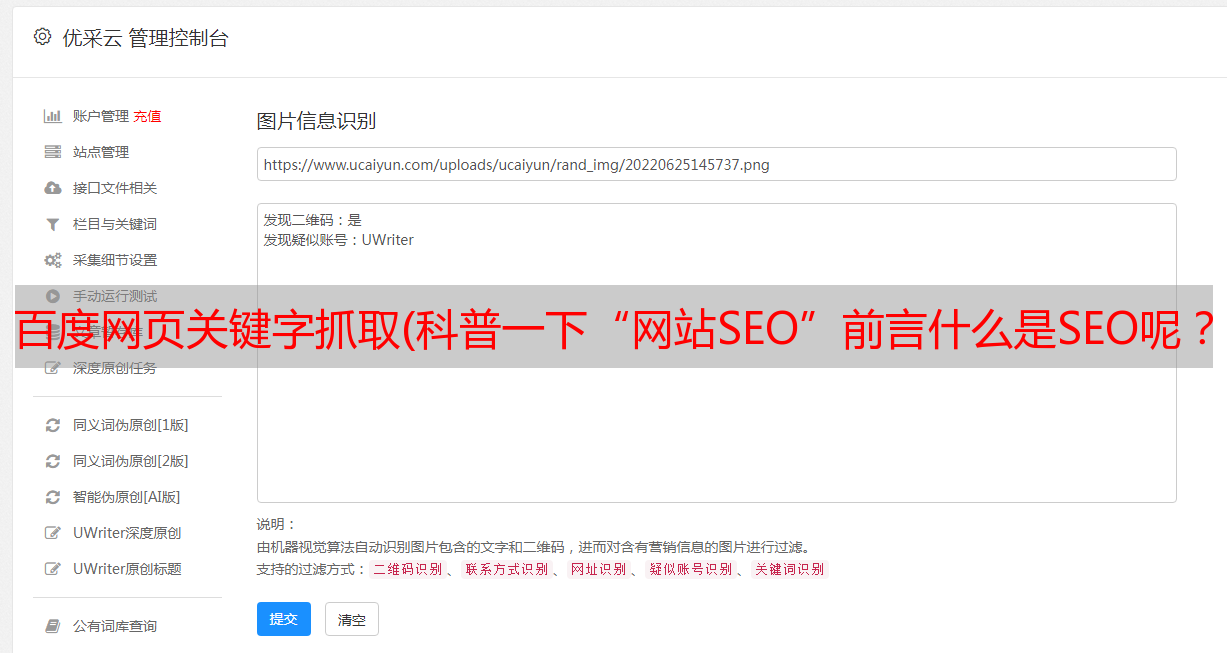Open 智能伪原创[AI版] tool
Image resolution: width=1227 pixels, height=653 pixels.
[127, 497]
